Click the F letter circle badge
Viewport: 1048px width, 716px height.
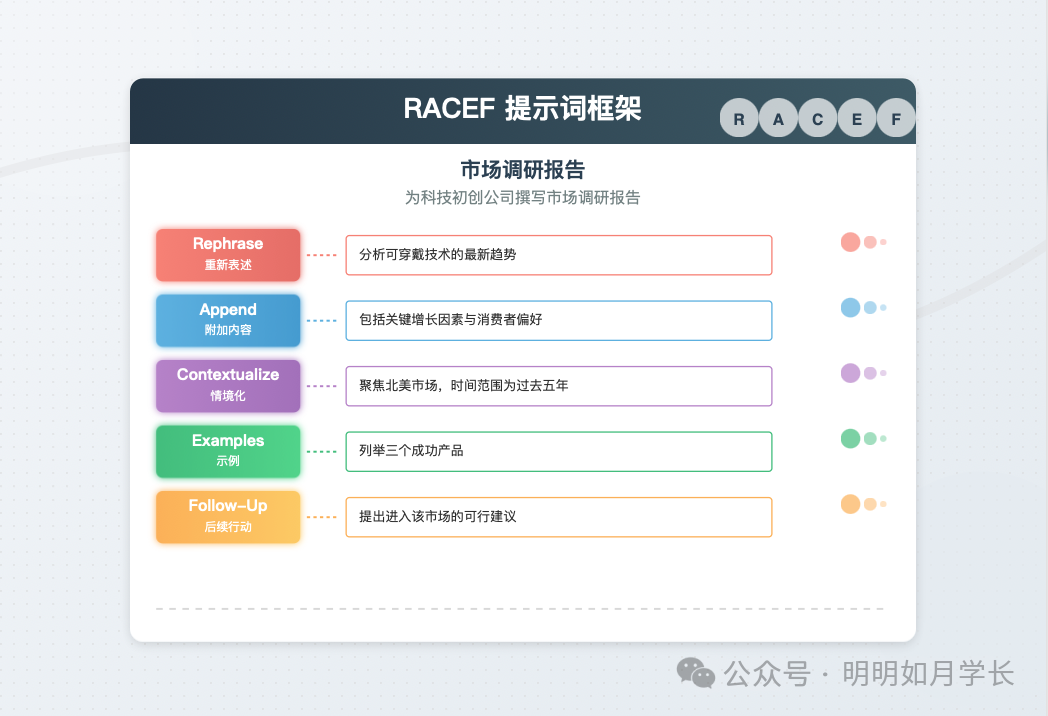[x=896, y=118]
